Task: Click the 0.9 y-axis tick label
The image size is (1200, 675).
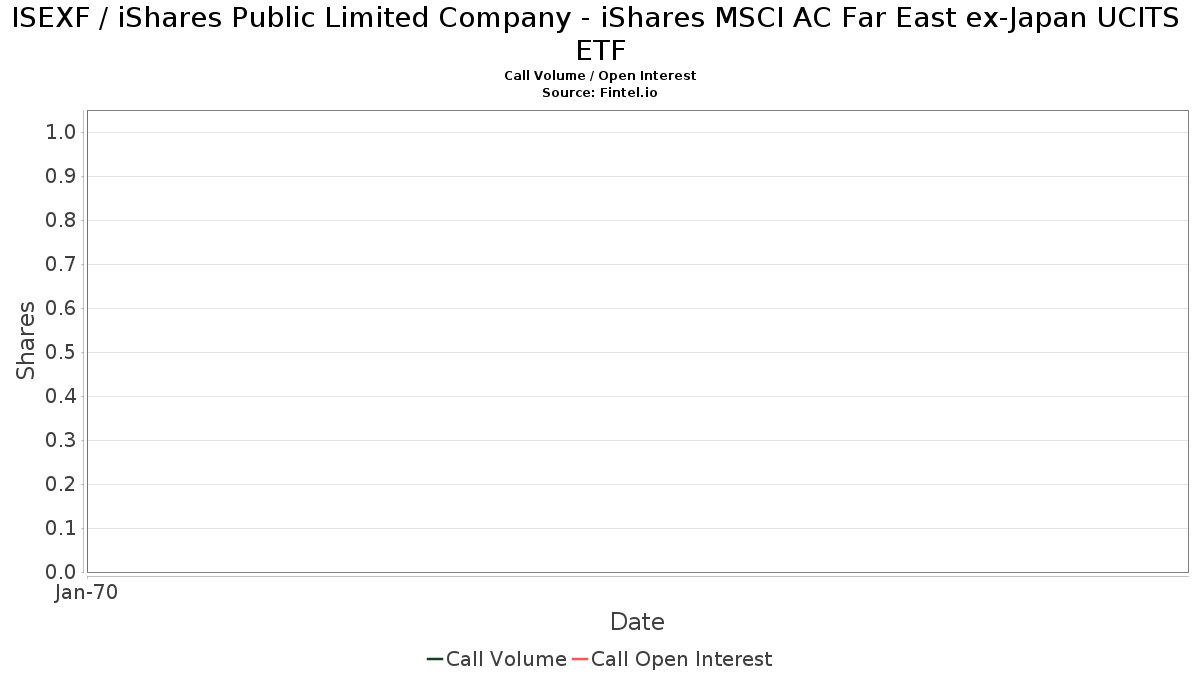Action: point(61,177)
